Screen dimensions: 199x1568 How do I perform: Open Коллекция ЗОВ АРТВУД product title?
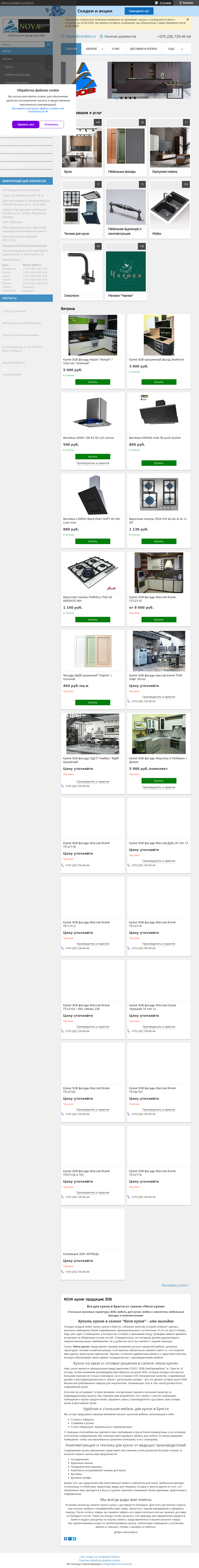(x=81, y=1254)
